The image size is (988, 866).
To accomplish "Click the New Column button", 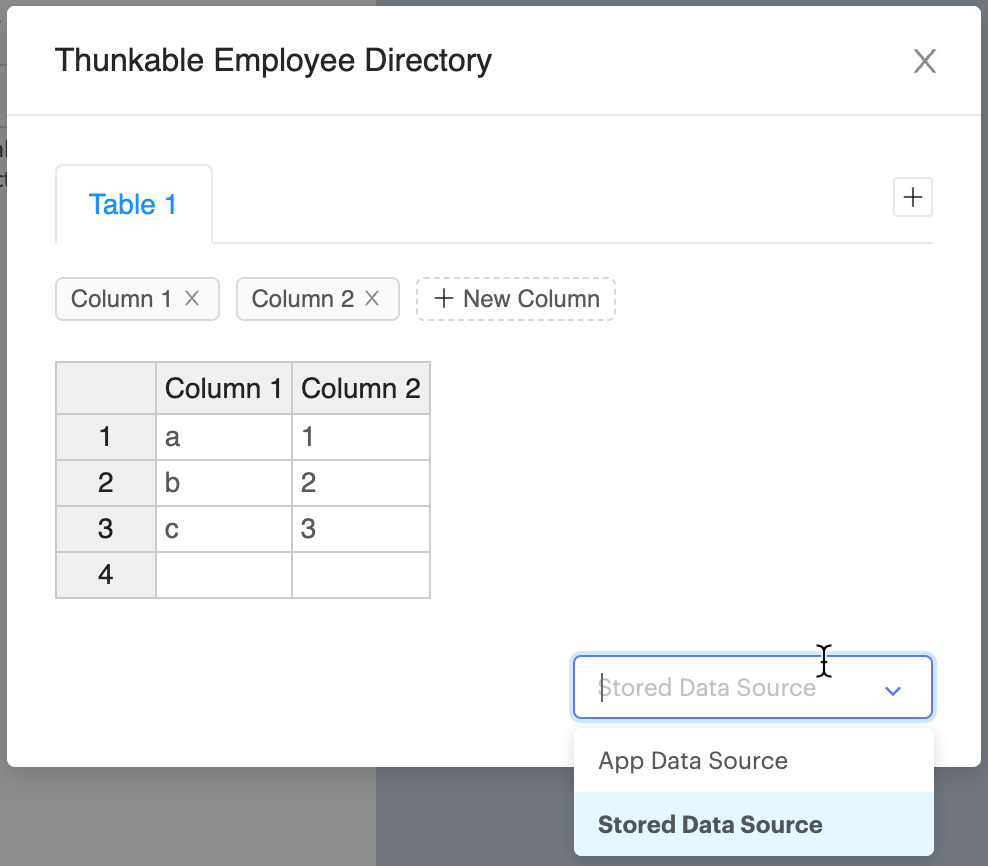I will (x=515, y=299).
